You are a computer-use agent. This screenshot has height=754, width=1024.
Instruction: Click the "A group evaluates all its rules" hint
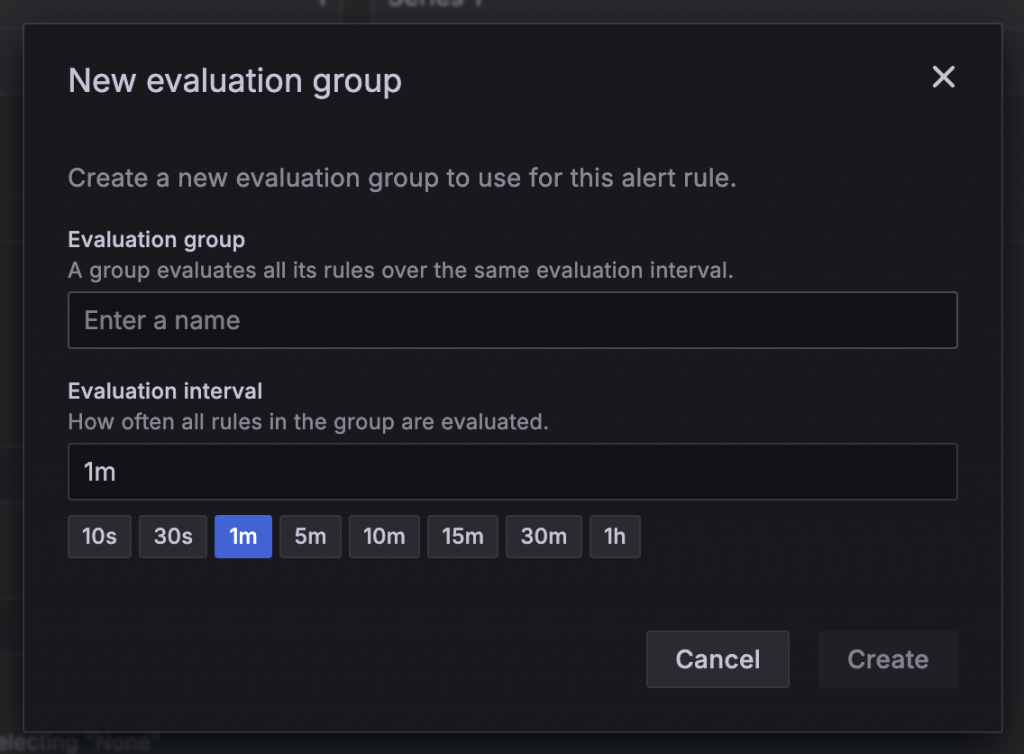tap(400, 270)
